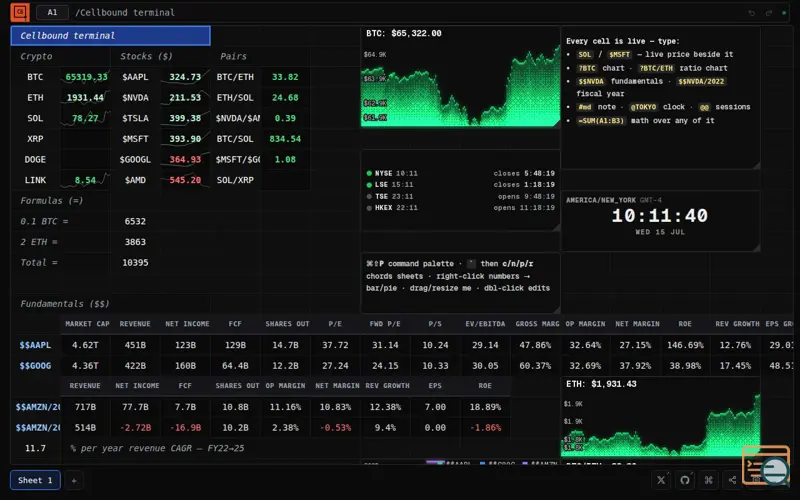
Task: Select the Total formula result 10395
Action: pyautogui.click(x=135, y=263)
